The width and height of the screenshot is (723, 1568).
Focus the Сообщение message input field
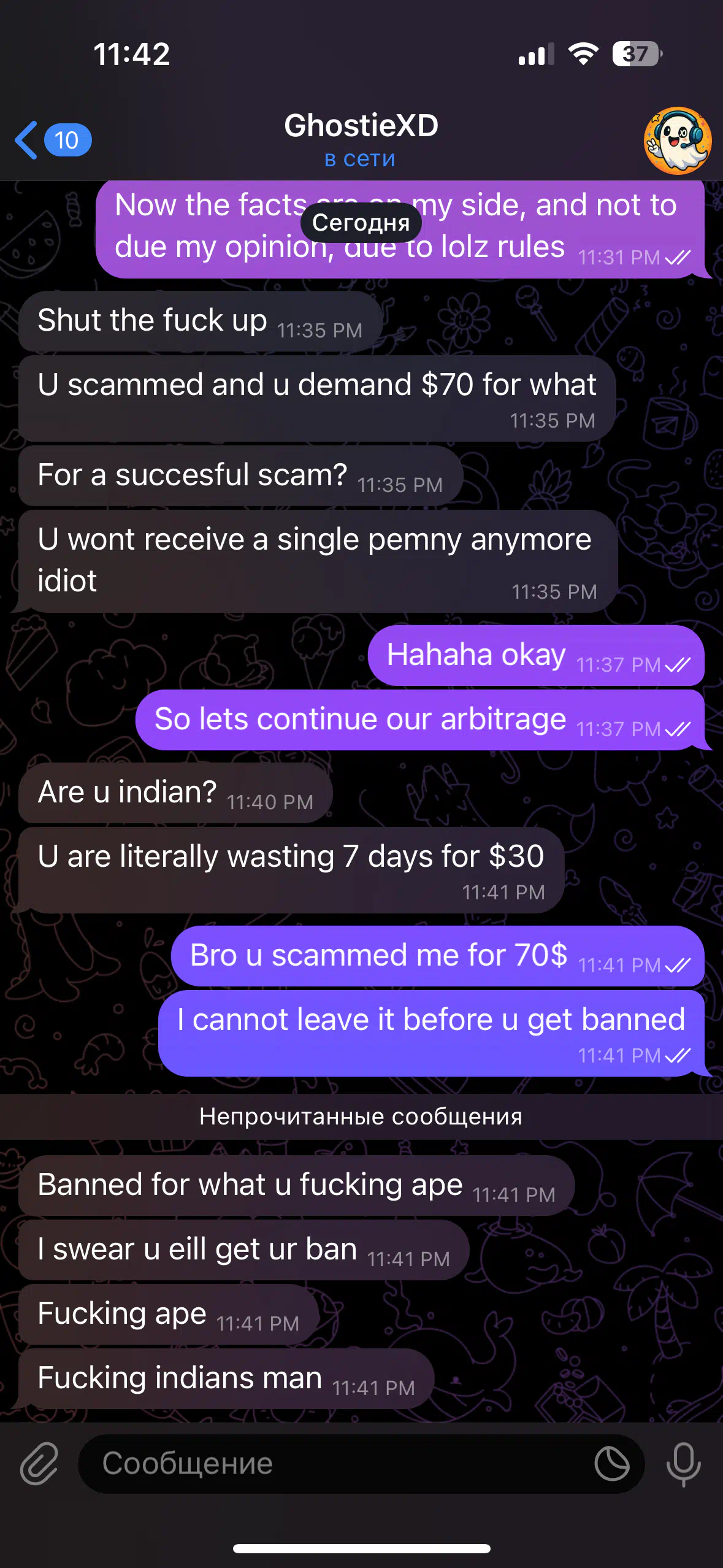pyautogui.click(x=361, y=1464)
